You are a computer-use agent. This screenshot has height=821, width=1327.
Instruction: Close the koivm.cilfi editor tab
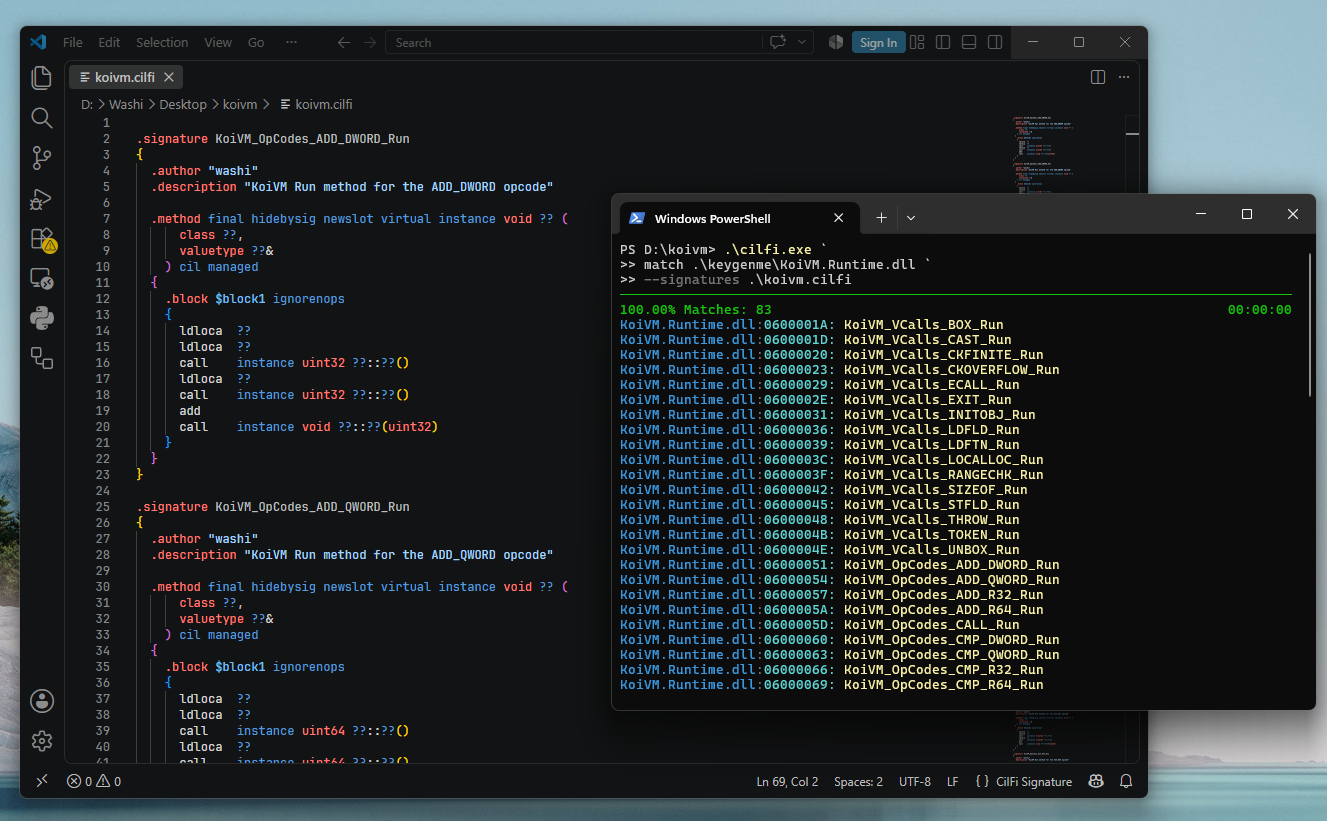coord(169,77)
